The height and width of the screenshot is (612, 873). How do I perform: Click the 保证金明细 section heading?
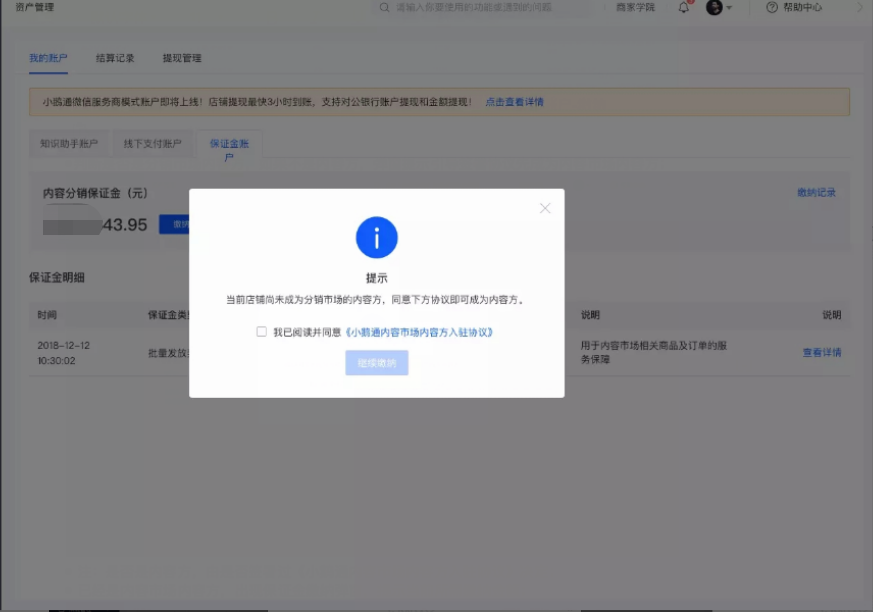point(57,277)
